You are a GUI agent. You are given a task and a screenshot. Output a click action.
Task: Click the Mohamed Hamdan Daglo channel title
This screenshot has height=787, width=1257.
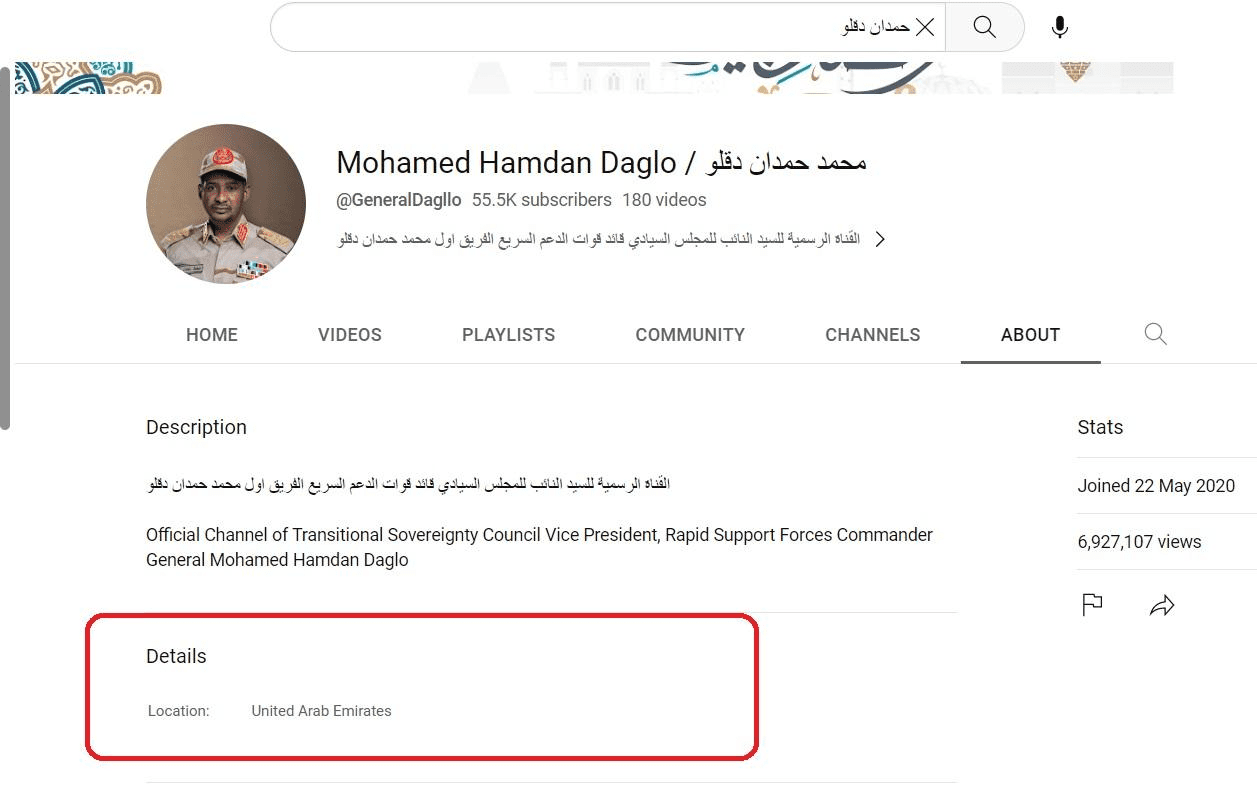click(x=601, y=162)
